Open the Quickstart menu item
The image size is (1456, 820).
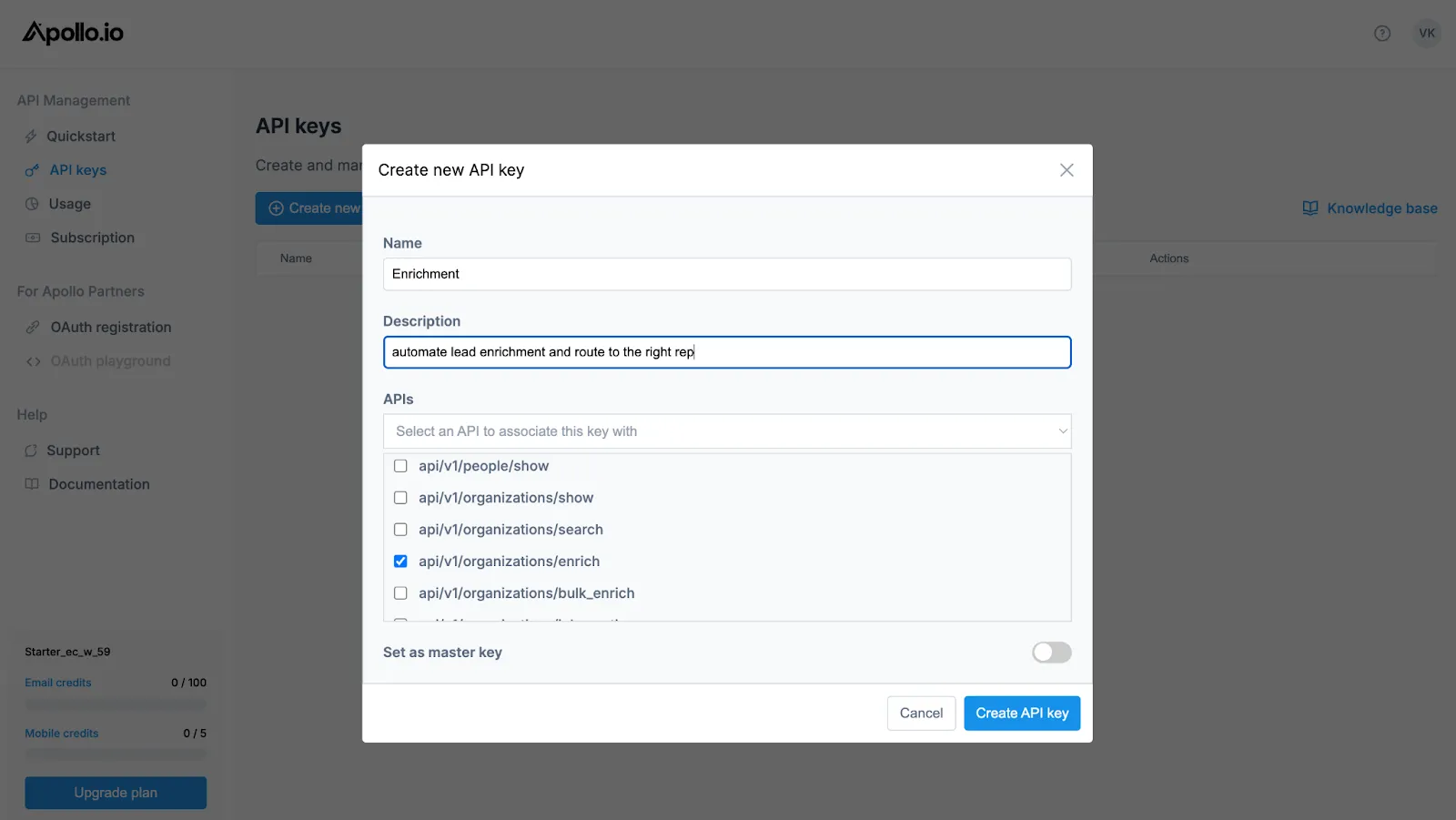81,137
